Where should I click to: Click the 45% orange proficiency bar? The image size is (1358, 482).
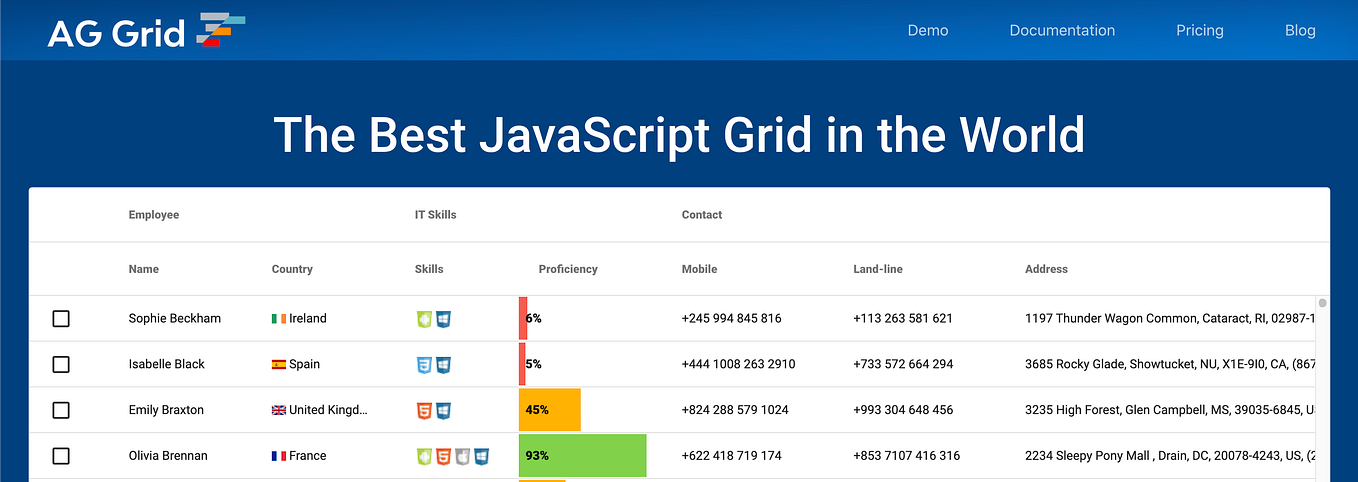pos(550,410)
